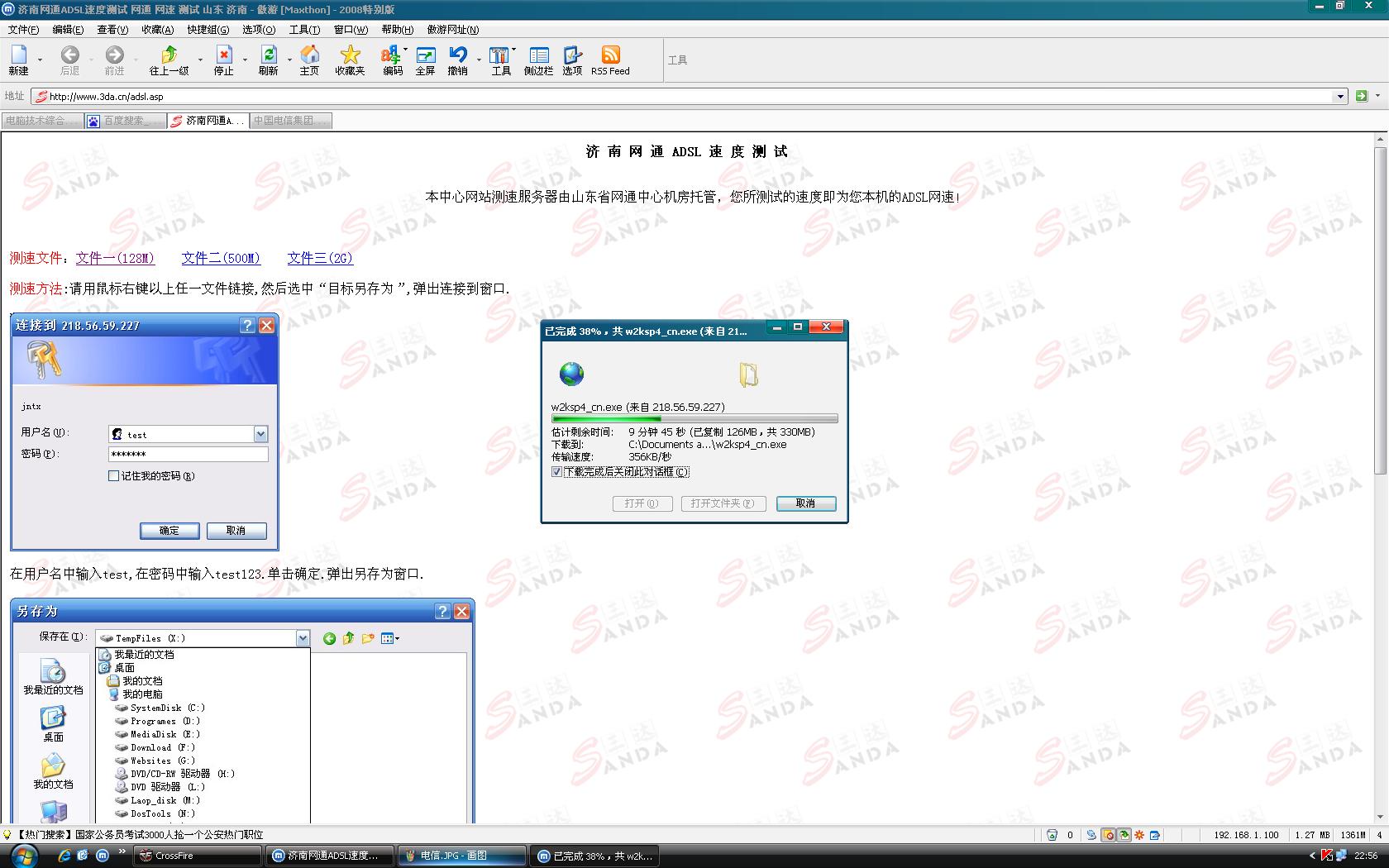Open the 用户名 combo box dropdown
1389x868 pixels.
260,434
